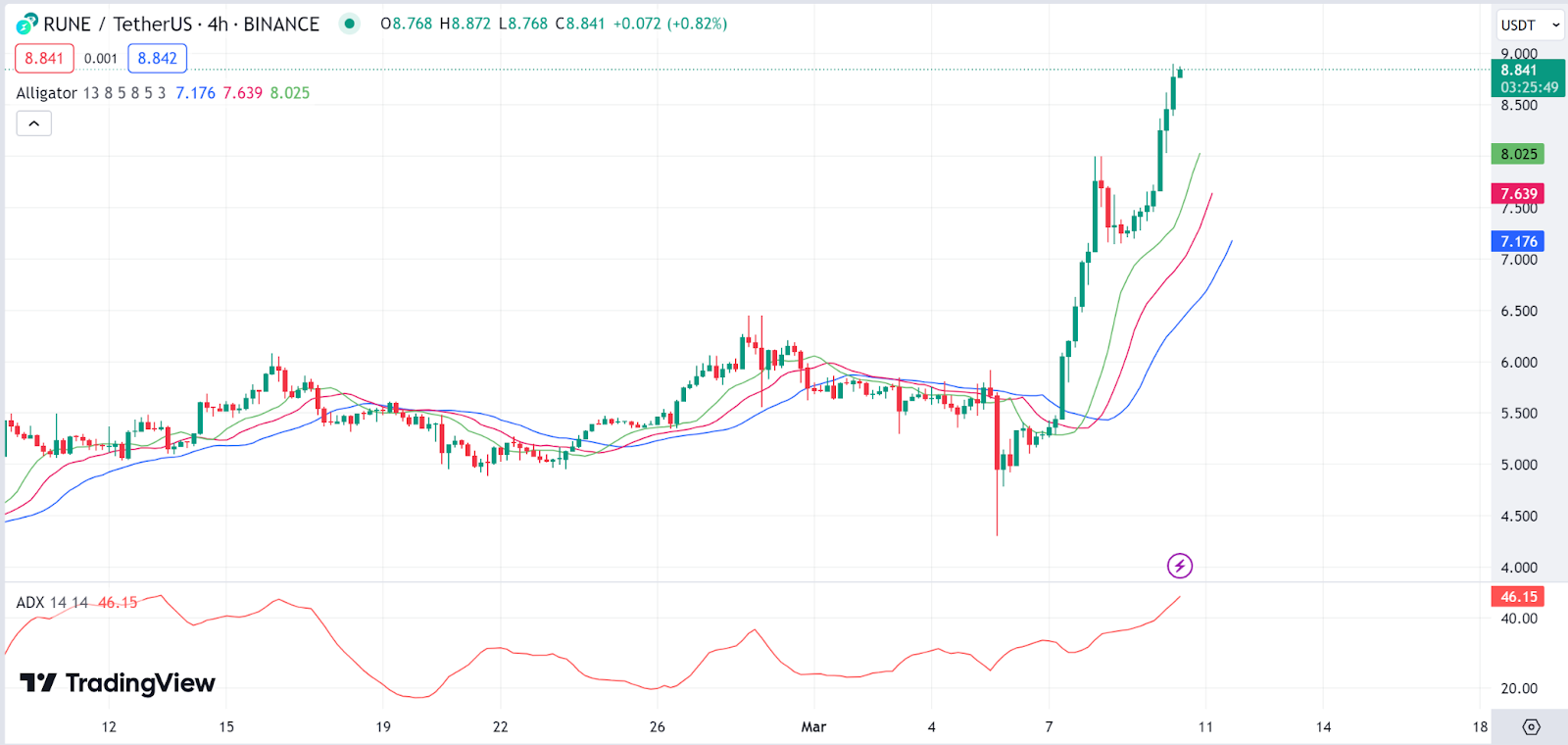Click the 11 date label on time axis
The image size is (1568, 745).
[x=1205, y=727]
